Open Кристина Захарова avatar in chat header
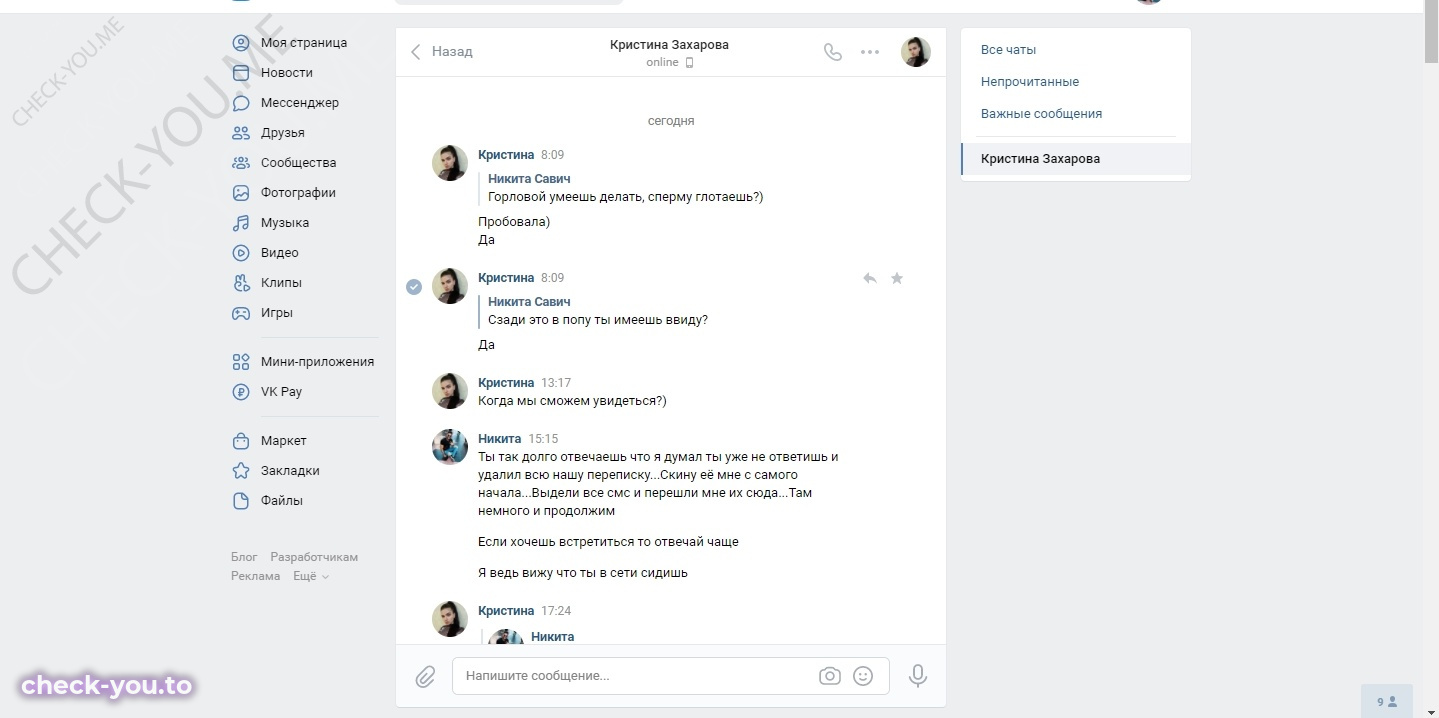 (916, 52)
